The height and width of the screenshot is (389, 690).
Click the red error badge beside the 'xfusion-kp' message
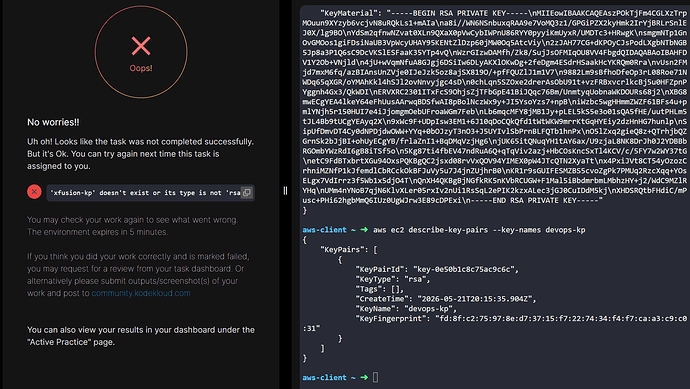tap(34, 192)
